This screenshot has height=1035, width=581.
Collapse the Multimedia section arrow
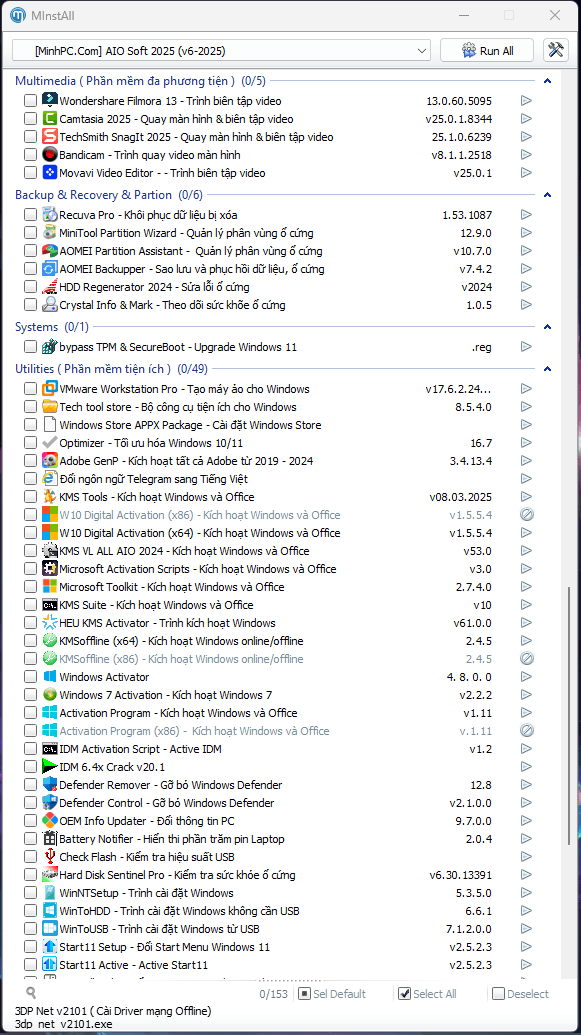pos(547,81)
